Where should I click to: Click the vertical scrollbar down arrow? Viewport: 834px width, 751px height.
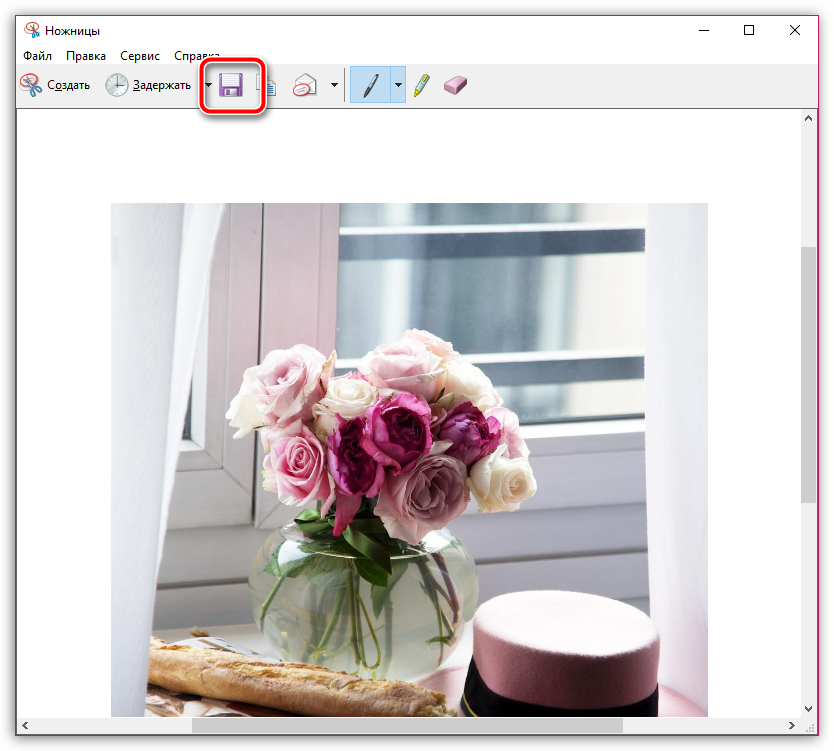808,707
